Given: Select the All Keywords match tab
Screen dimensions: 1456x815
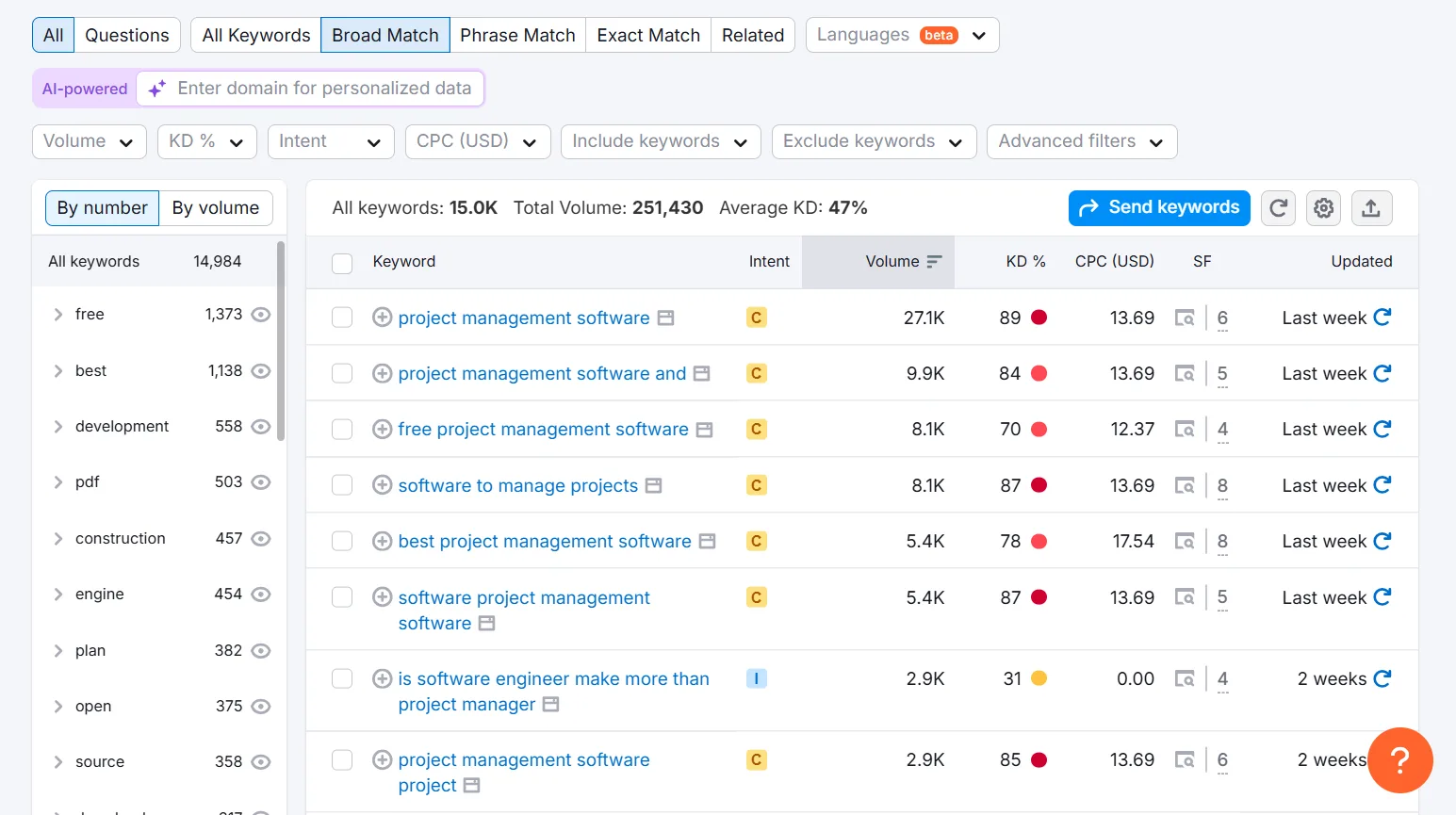Looking at the screenshot, I should pyautogui.click(x=256, y=36).
